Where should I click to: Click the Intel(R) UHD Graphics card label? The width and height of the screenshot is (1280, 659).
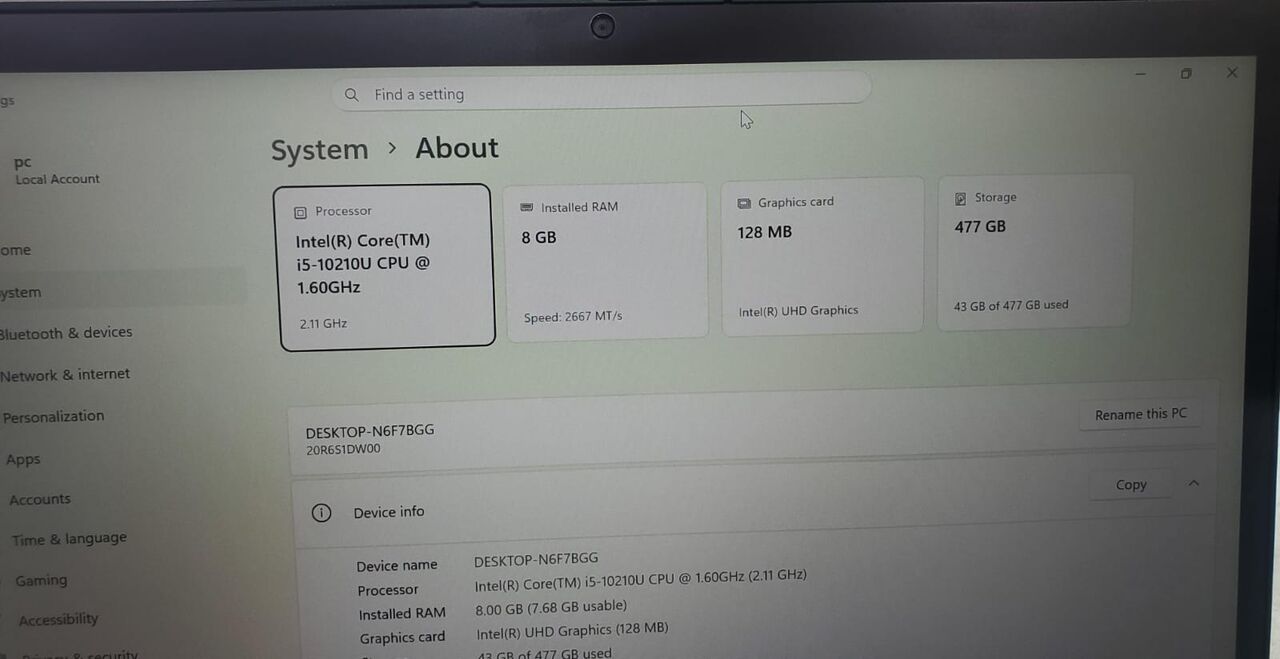click(798, 311)
